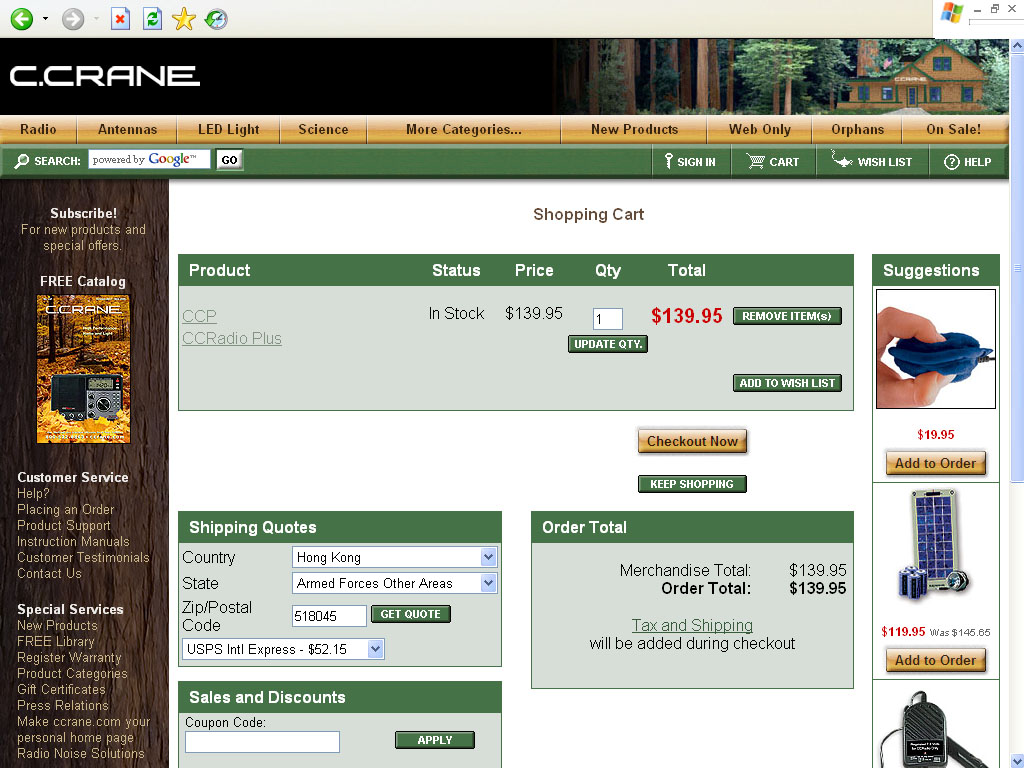Click the Help question mark icon
The width and height of the screenshot is (1024, 768).
[951, 161]
